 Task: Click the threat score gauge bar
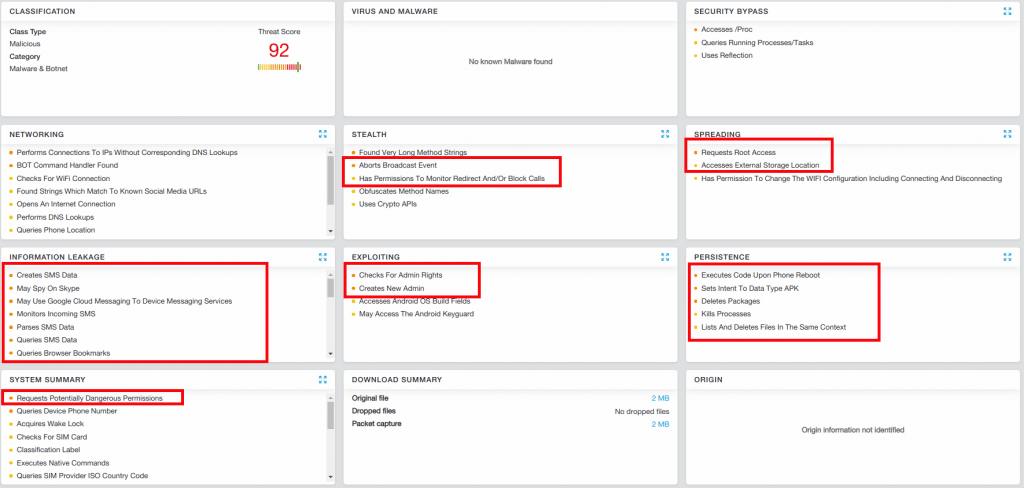point(279,67)
